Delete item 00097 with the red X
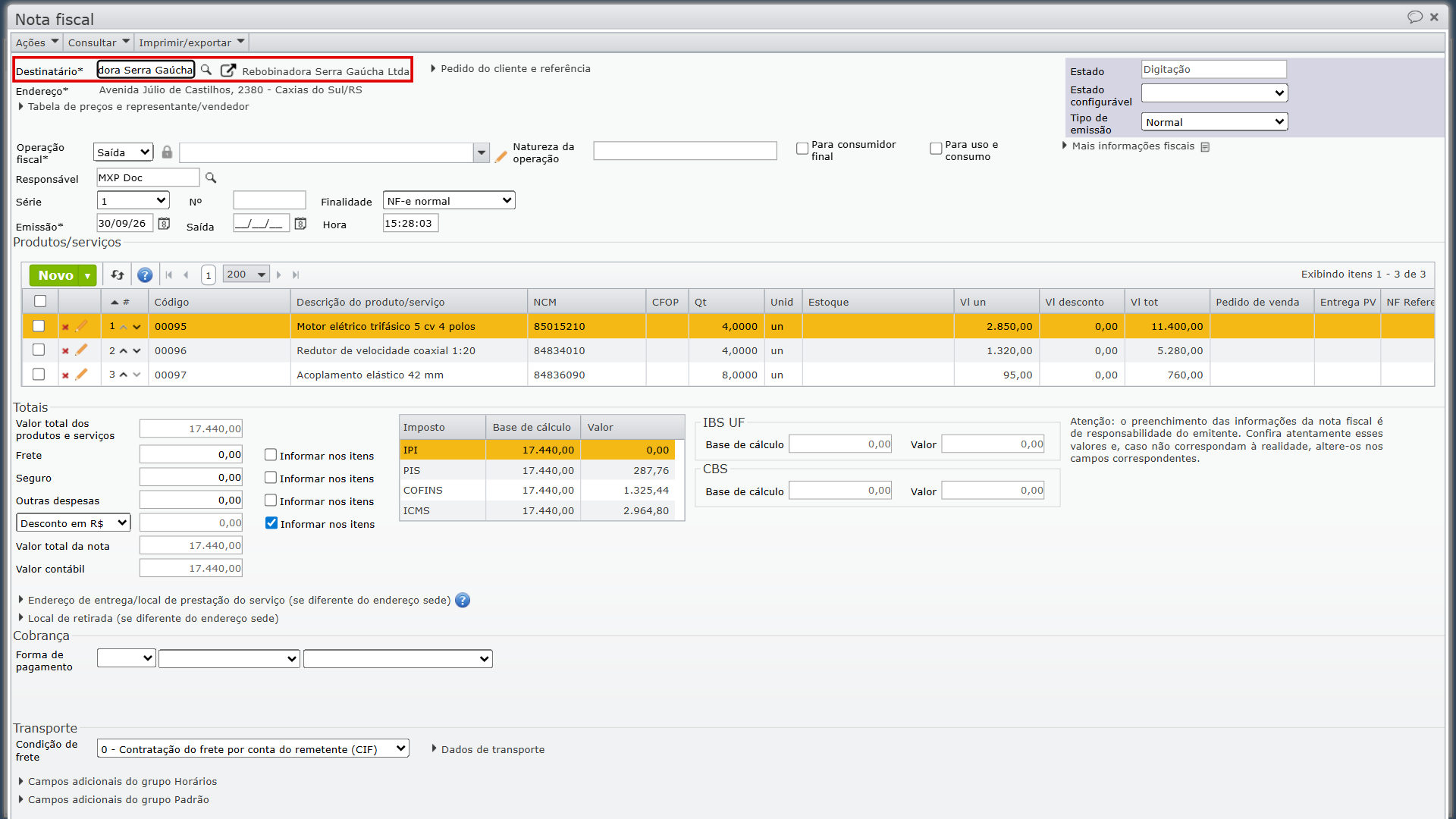Viewport: 1456px width, 819px height. click(x=65, y=375)
